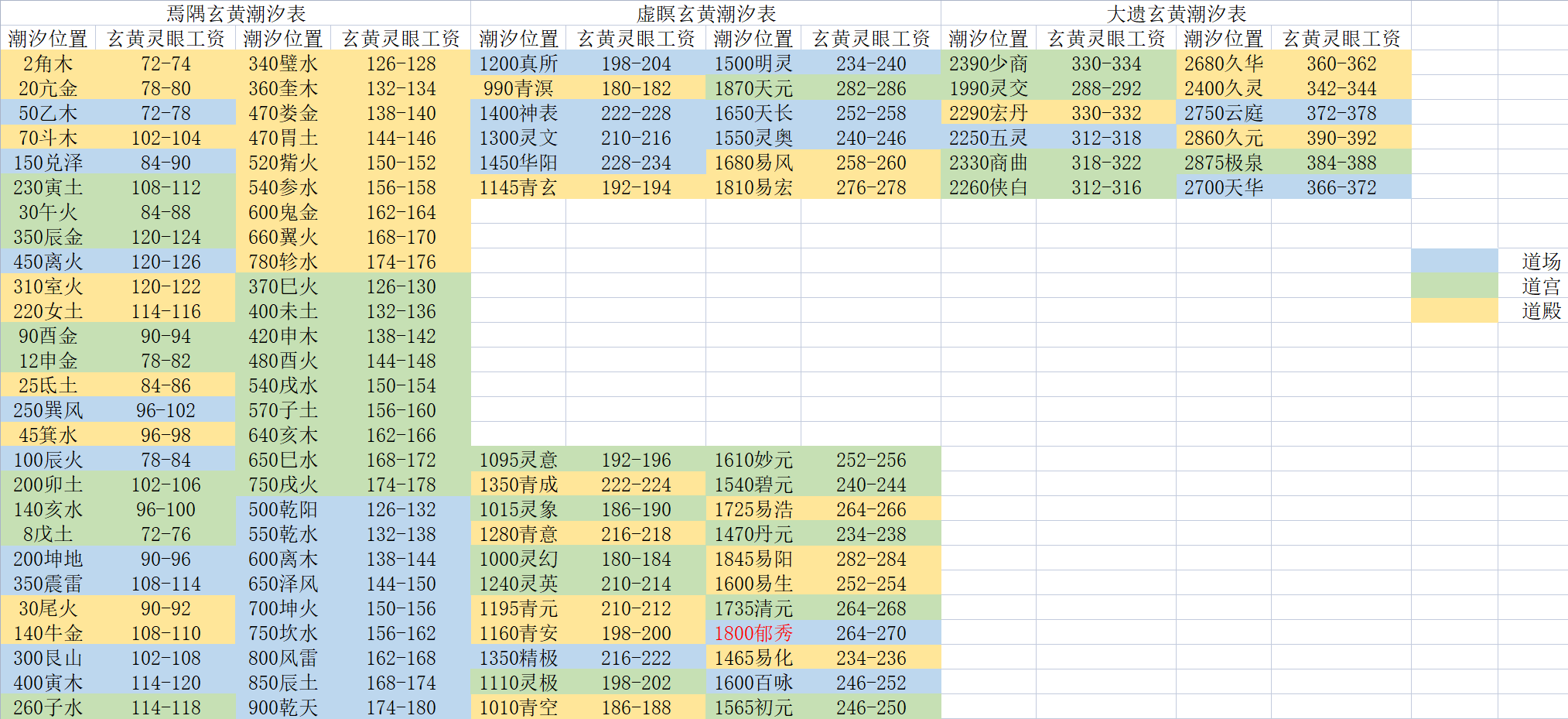The width and height of the screenshot is (1568, 719).
Task: Select the green 道宫 legend color cell
Action: pyautogui.click(x=1454, y=286)
